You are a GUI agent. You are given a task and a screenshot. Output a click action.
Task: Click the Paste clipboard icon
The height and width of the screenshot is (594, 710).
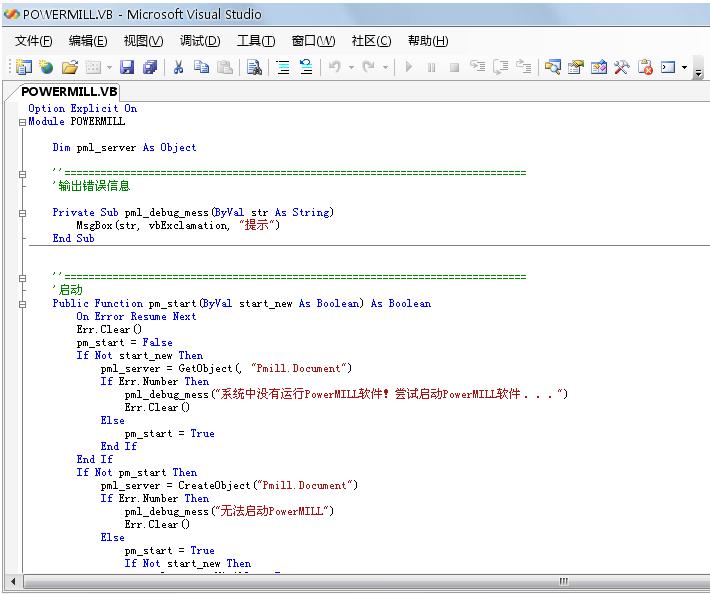(225, 67)
